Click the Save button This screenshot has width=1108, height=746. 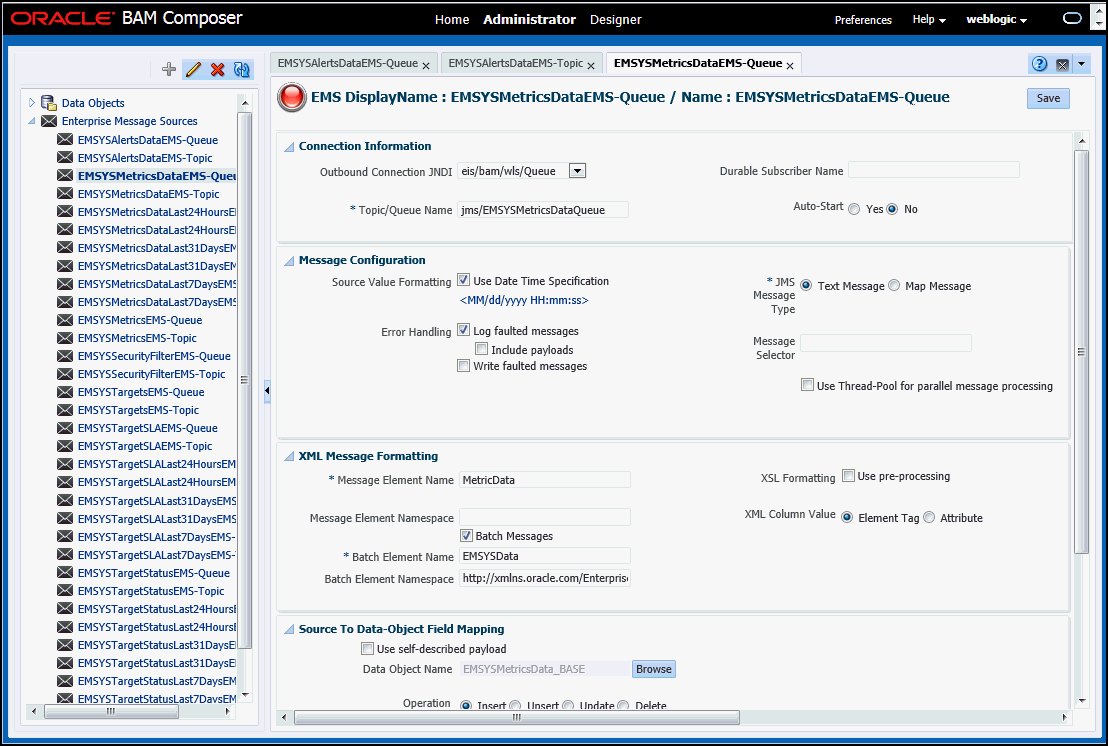click(x=1047, y=98)
